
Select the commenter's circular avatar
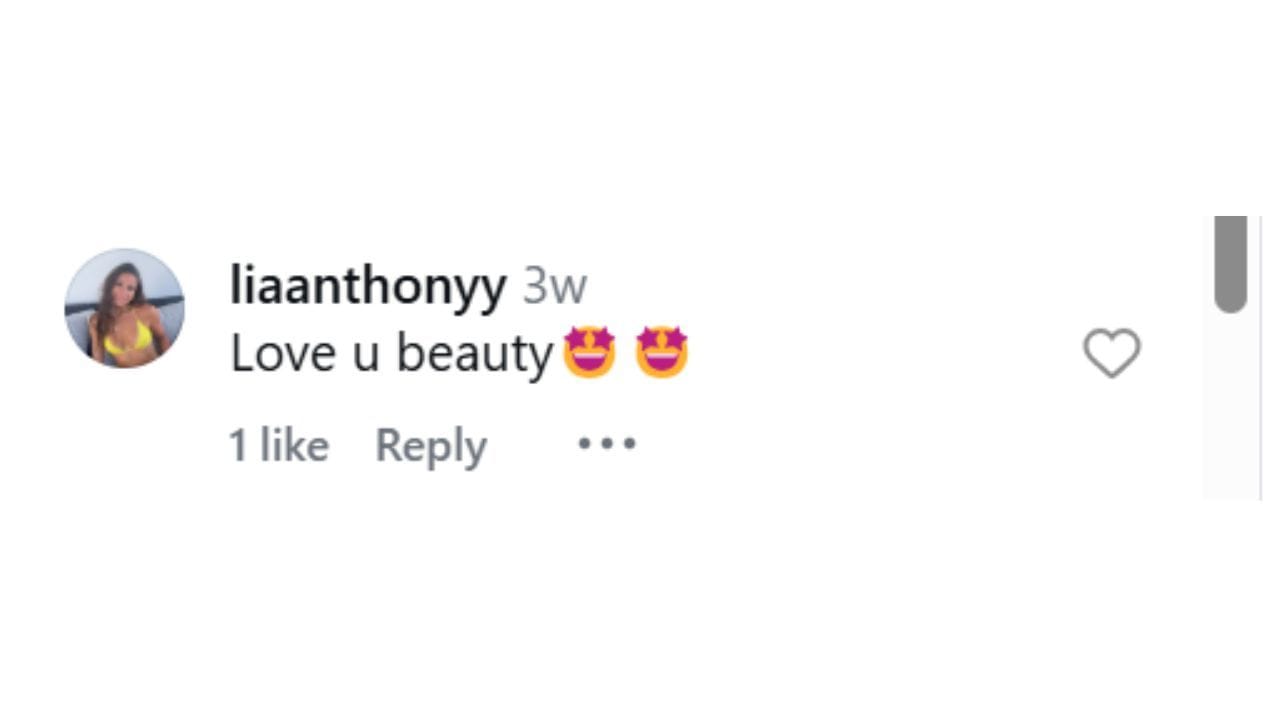tap(125, 308)
